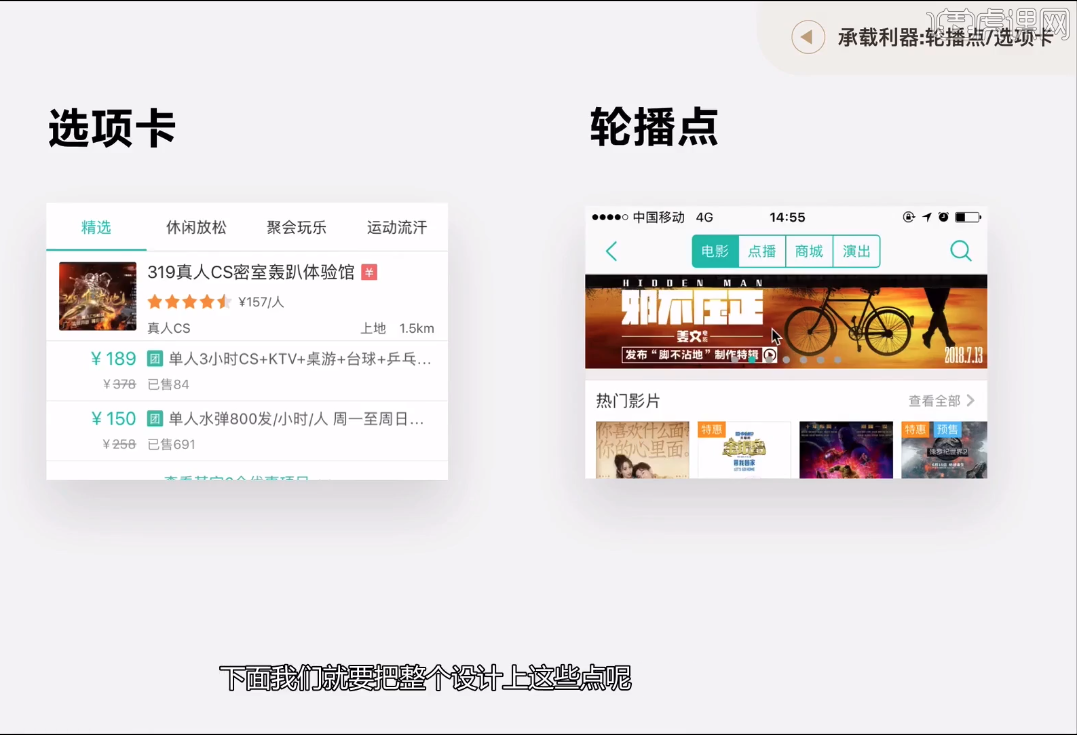Switch to the 运动流汗 tab

[397, 227]
